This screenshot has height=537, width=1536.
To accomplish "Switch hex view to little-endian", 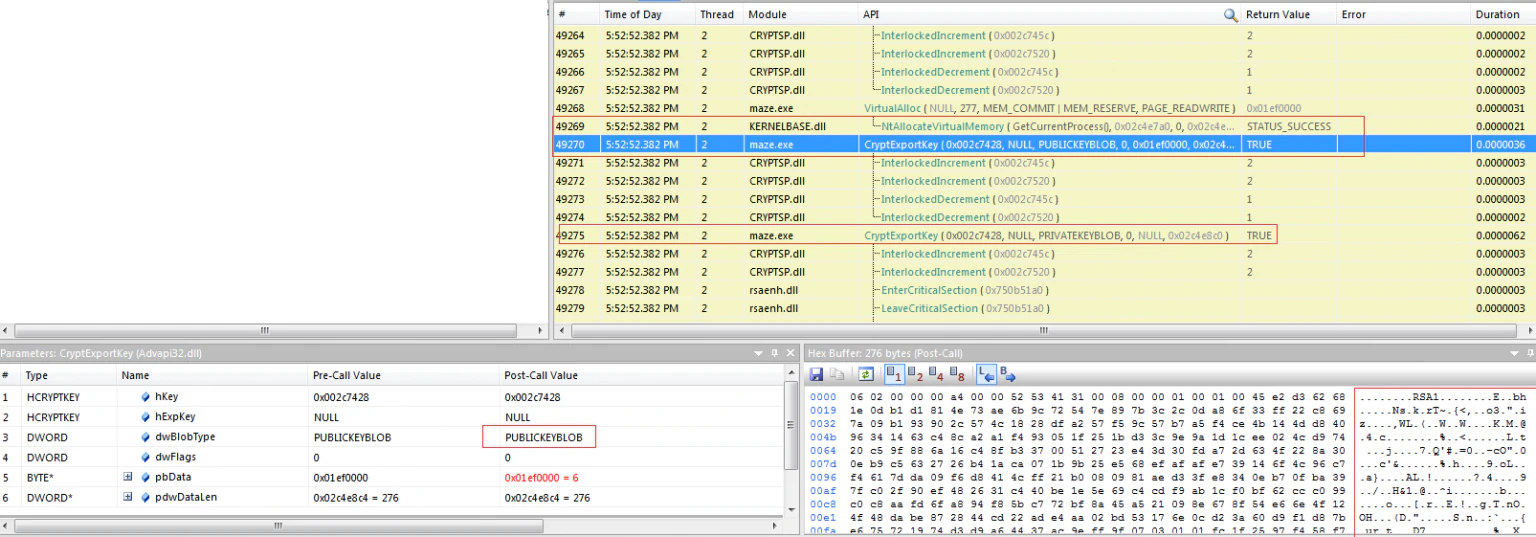I will pos(986,375).
